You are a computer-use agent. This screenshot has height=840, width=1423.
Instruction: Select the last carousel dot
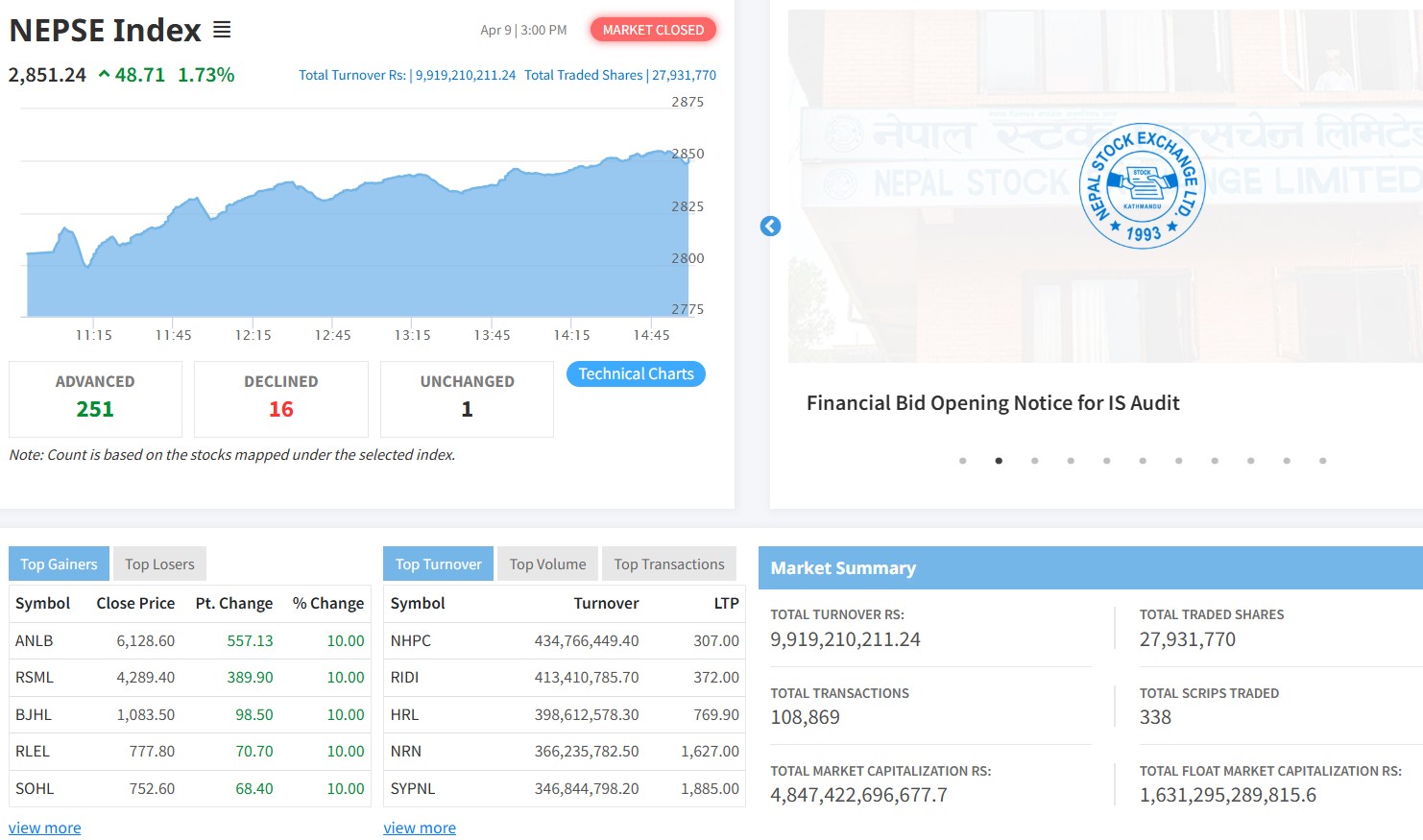[x=1322, y=461]
